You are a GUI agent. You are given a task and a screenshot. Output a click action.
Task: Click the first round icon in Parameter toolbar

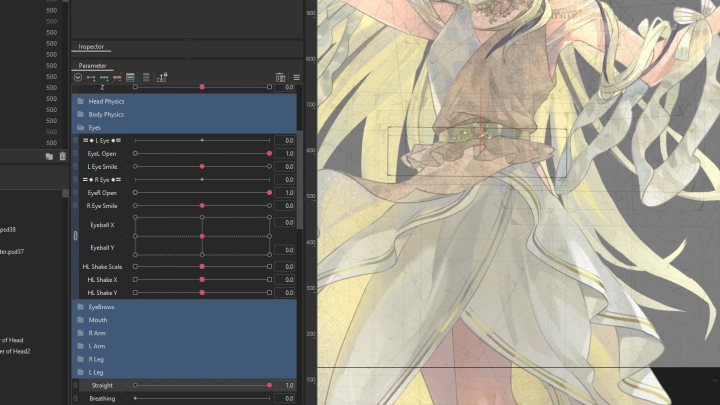[x=78, y=77]
